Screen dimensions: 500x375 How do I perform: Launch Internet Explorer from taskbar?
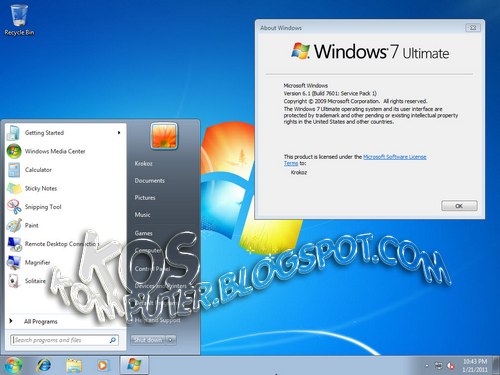click(x=44, y=366)
